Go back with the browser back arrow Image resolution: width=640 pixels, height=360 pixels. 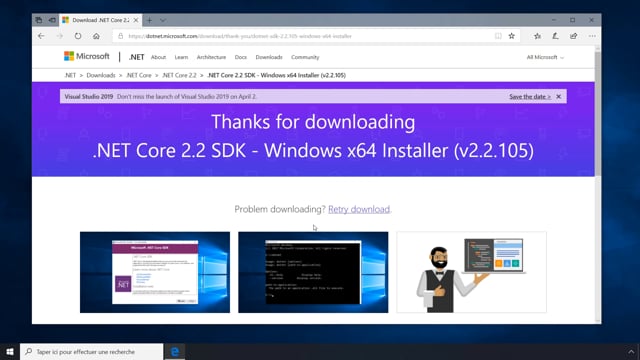[41, 36]
